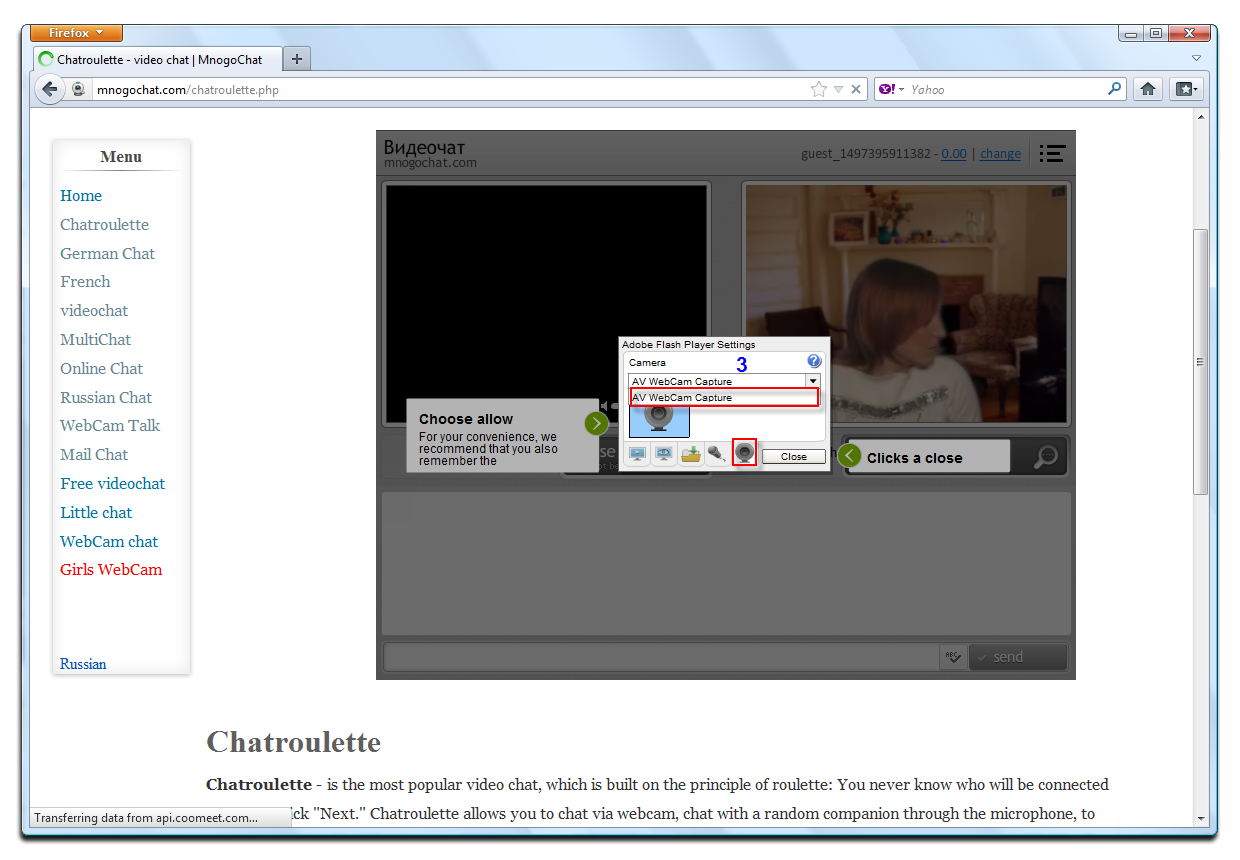1240x860 pixels.
Task: Open the Flash Display settings tab icon
Action: coord(638,455)
